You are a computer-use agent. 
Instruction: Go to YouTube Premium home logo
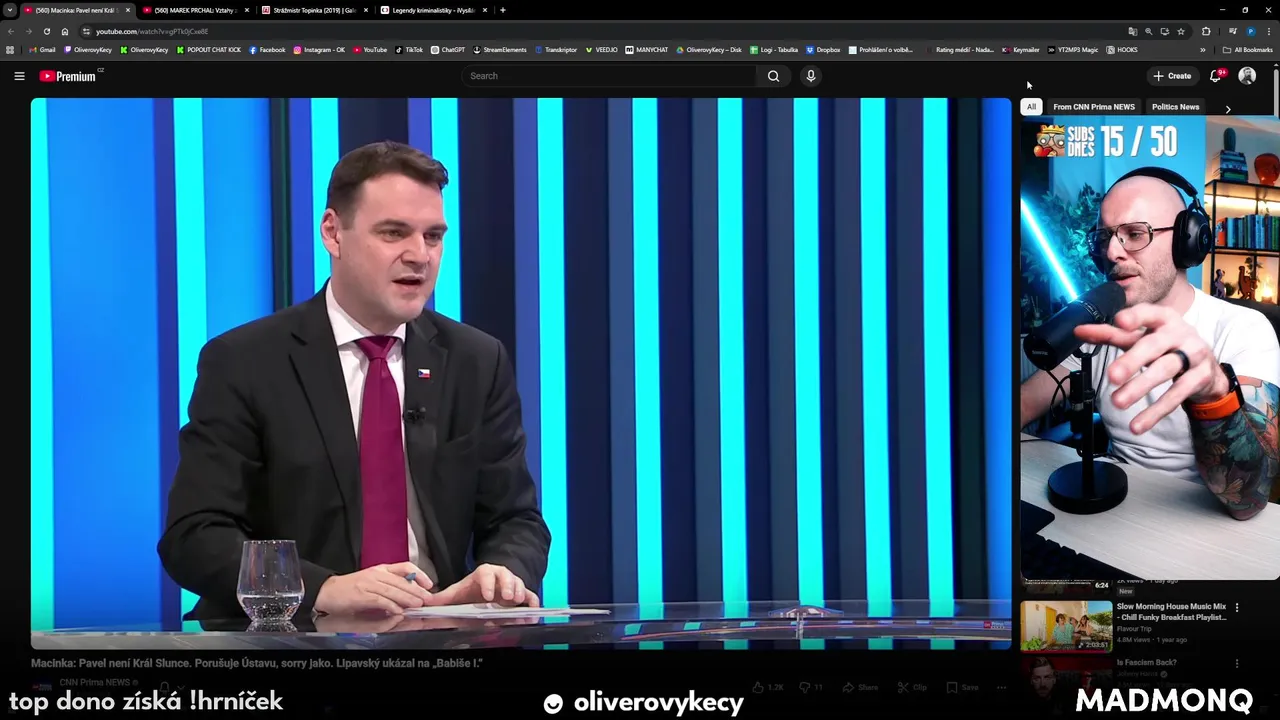click(68, 76)
